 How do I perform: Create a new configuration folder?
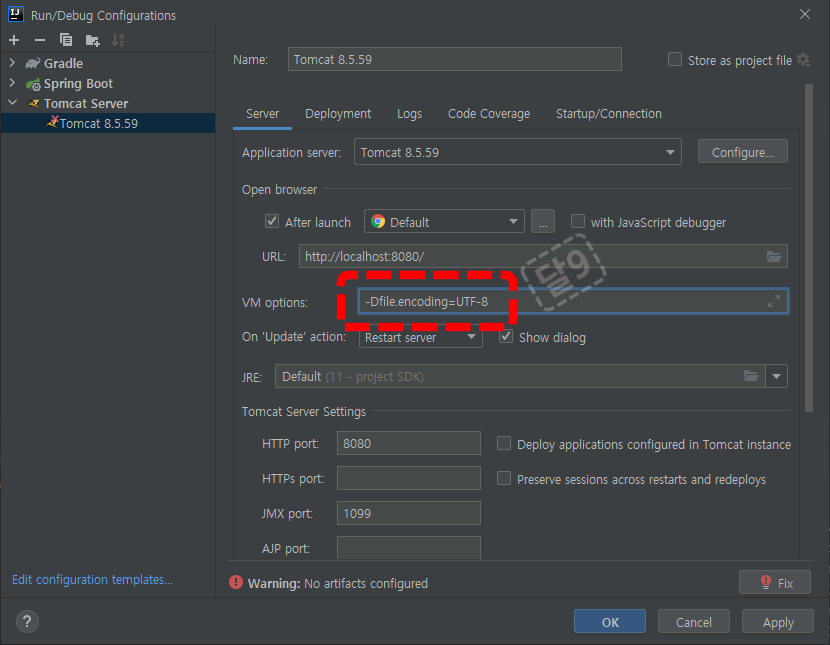coord(93,40)
